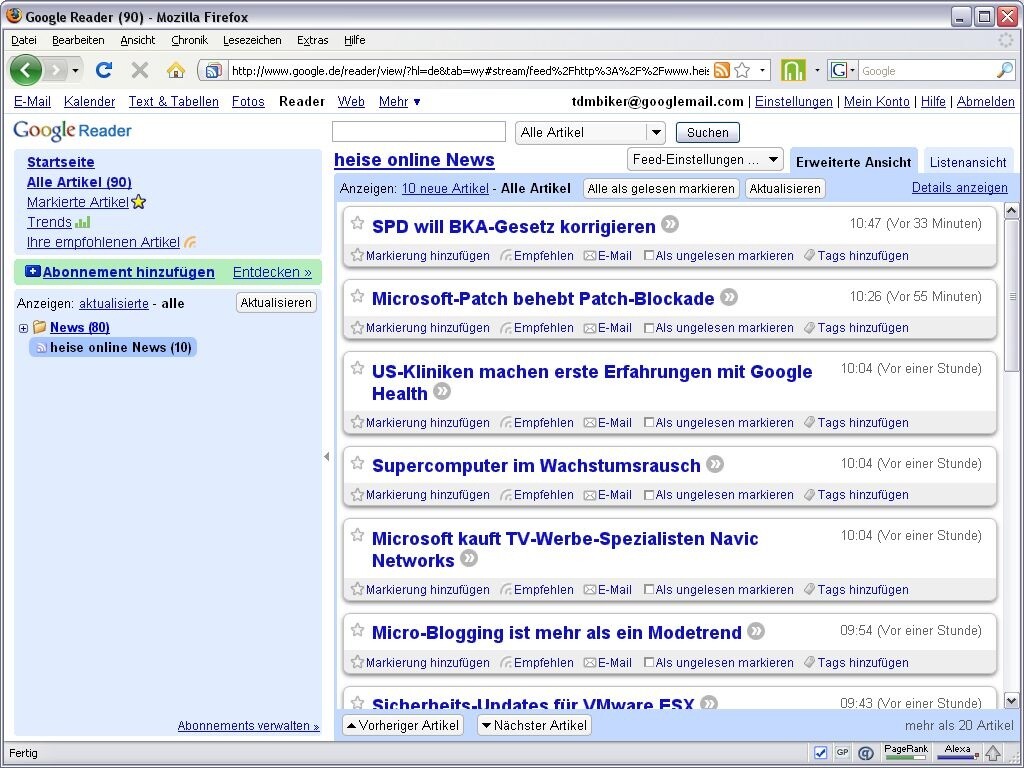The image size is (1024, 768).
Task: Click 'Markierung hinzufügen' star for Micro-Blogging article
Action: pos(357,662)
